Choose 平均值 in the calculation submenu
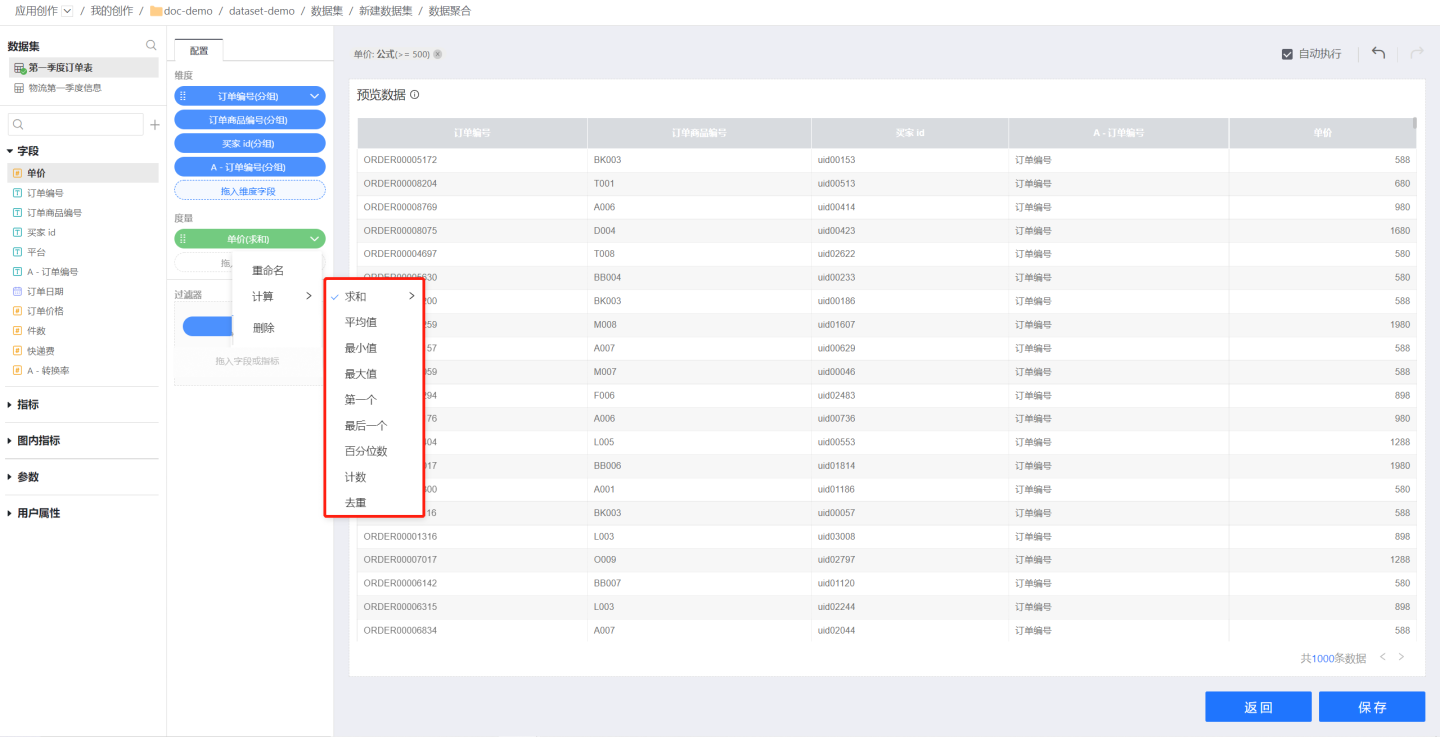 tap(361, 322)
